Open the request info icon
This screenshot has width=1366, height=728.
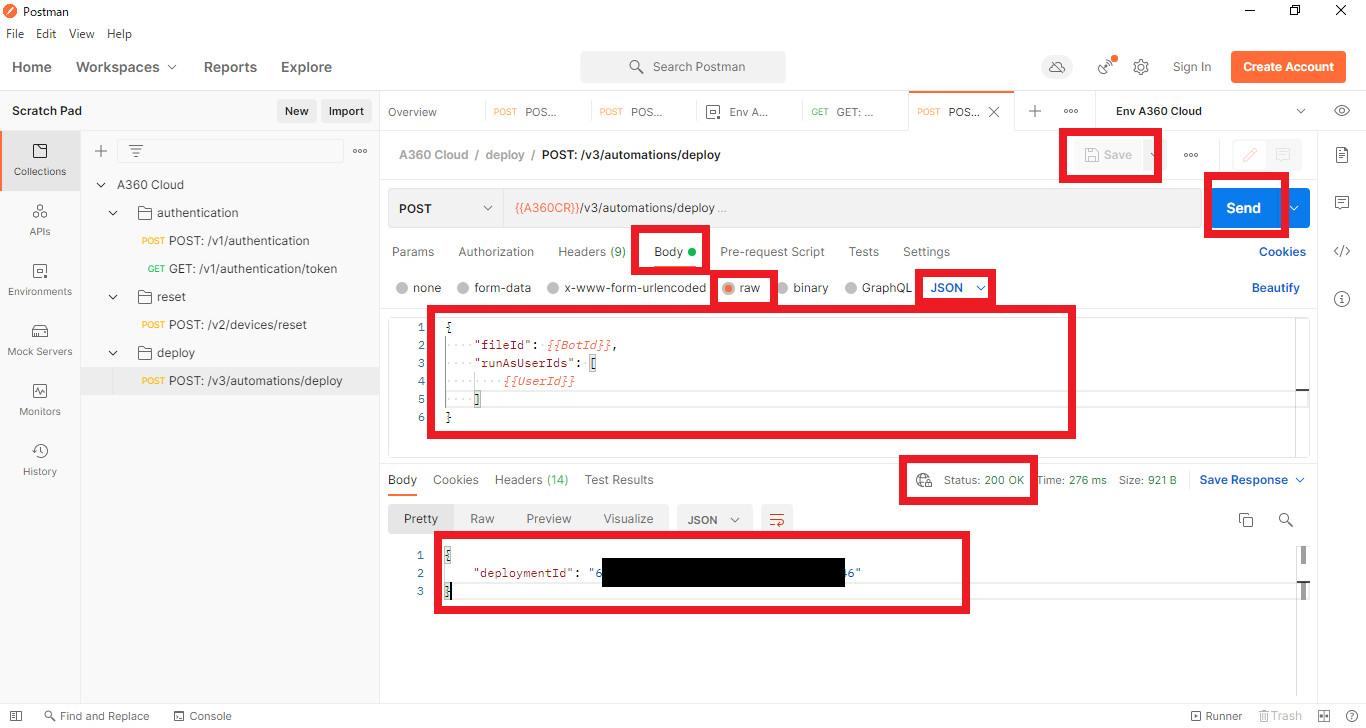[1342, 299]
